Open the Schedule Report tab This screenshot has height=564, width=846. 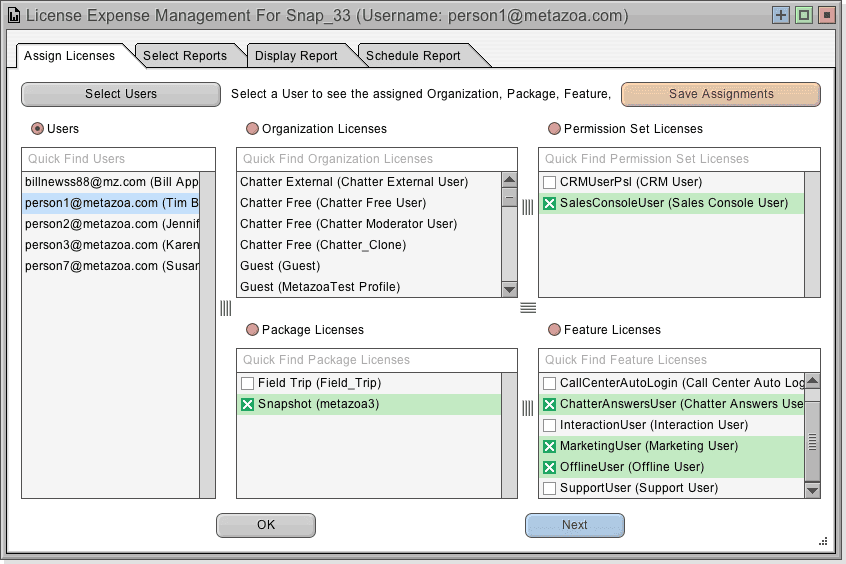[x=413, y=56]
